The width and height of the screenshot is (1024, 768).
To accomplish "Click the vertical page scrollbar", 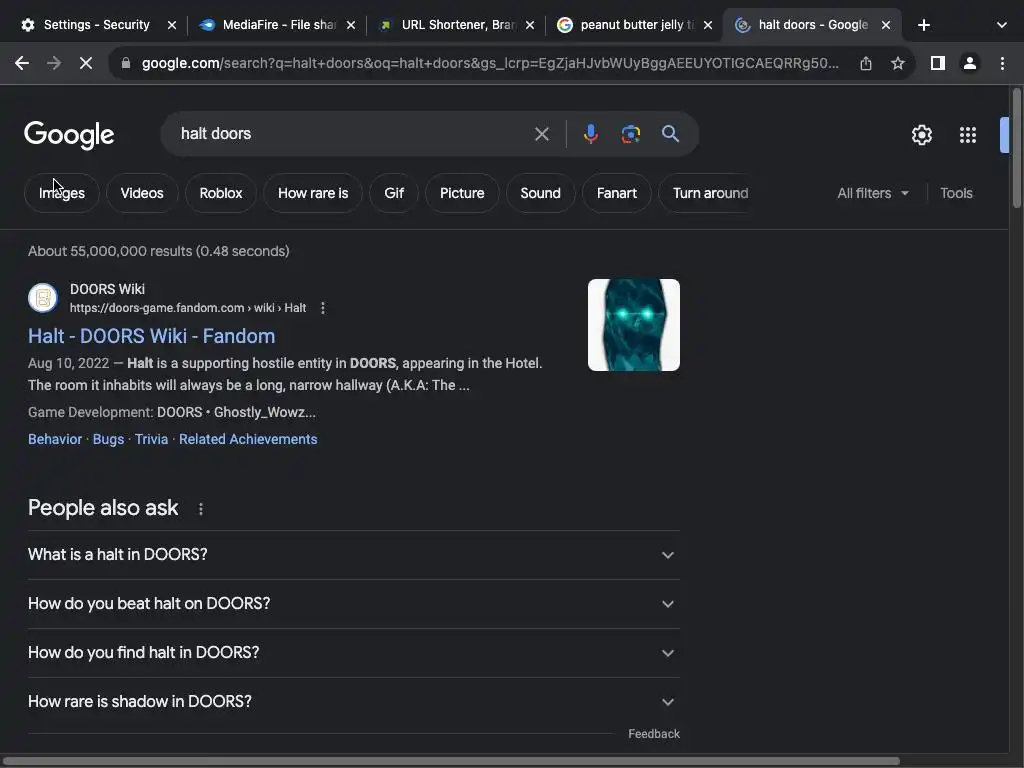I will [1017, 148].
